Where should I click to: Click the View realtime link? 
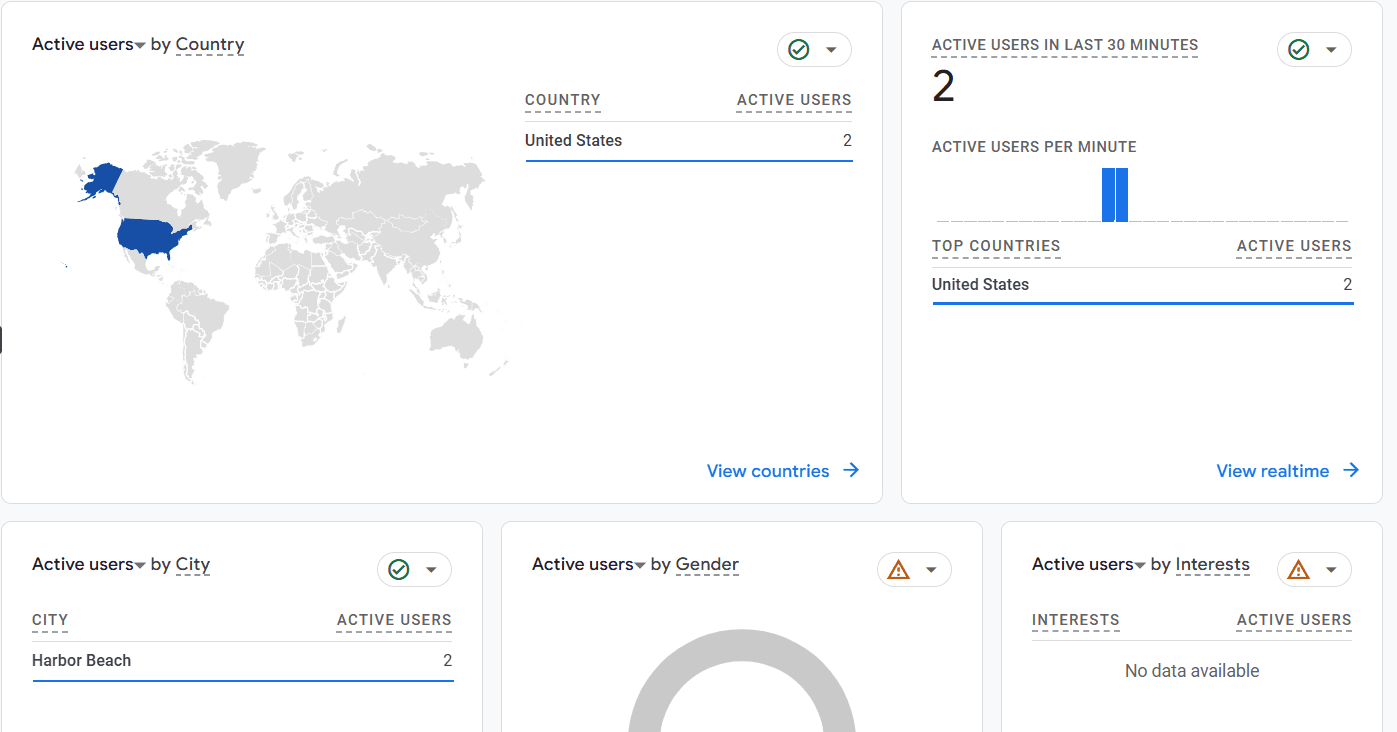coord(1273,470)
